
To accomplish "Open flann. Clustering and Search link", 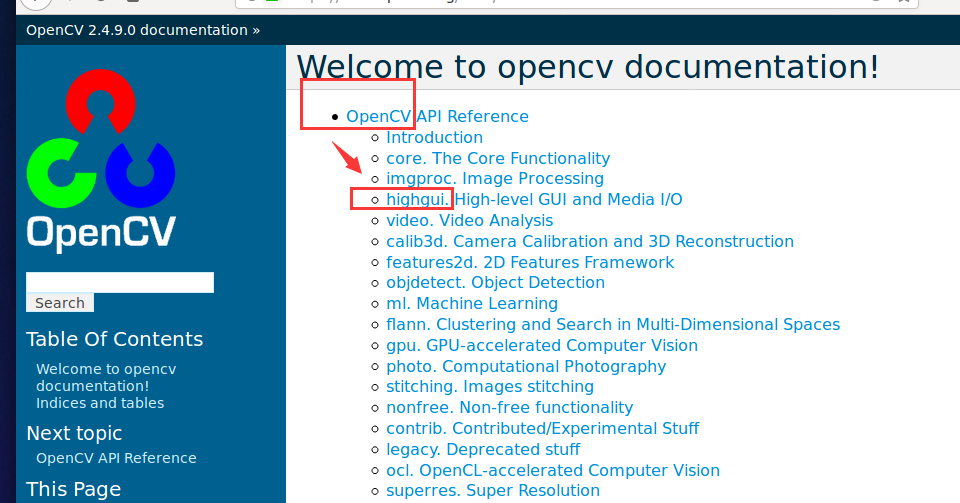I will click(613, 324).
